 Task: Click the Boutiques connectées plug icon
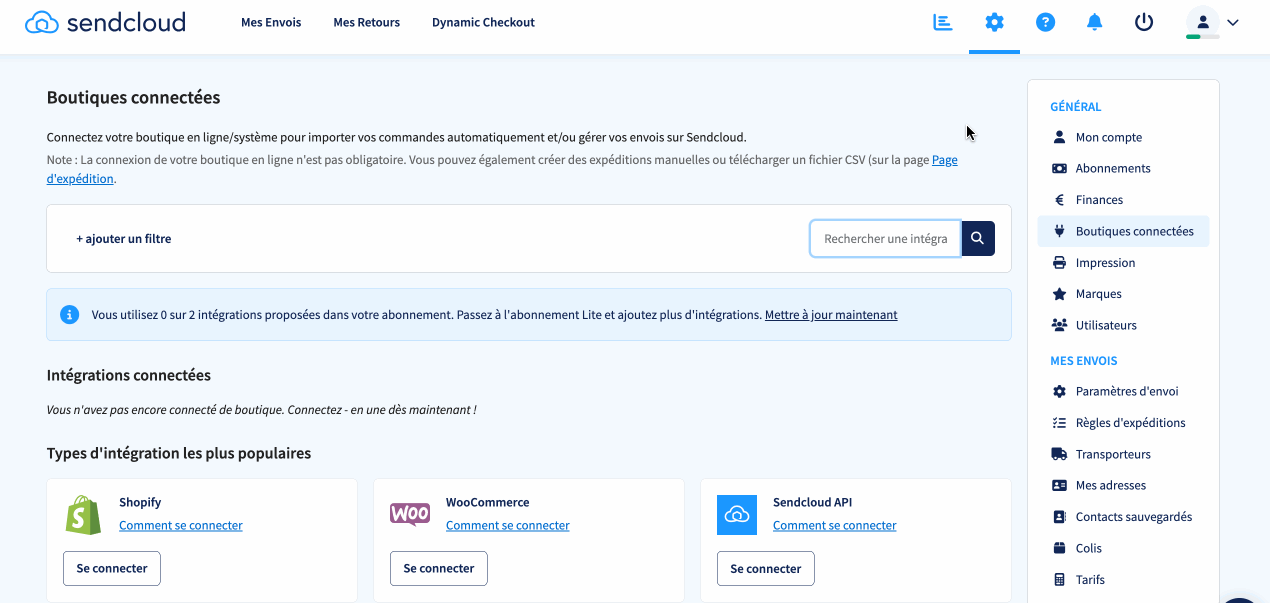1060,231
